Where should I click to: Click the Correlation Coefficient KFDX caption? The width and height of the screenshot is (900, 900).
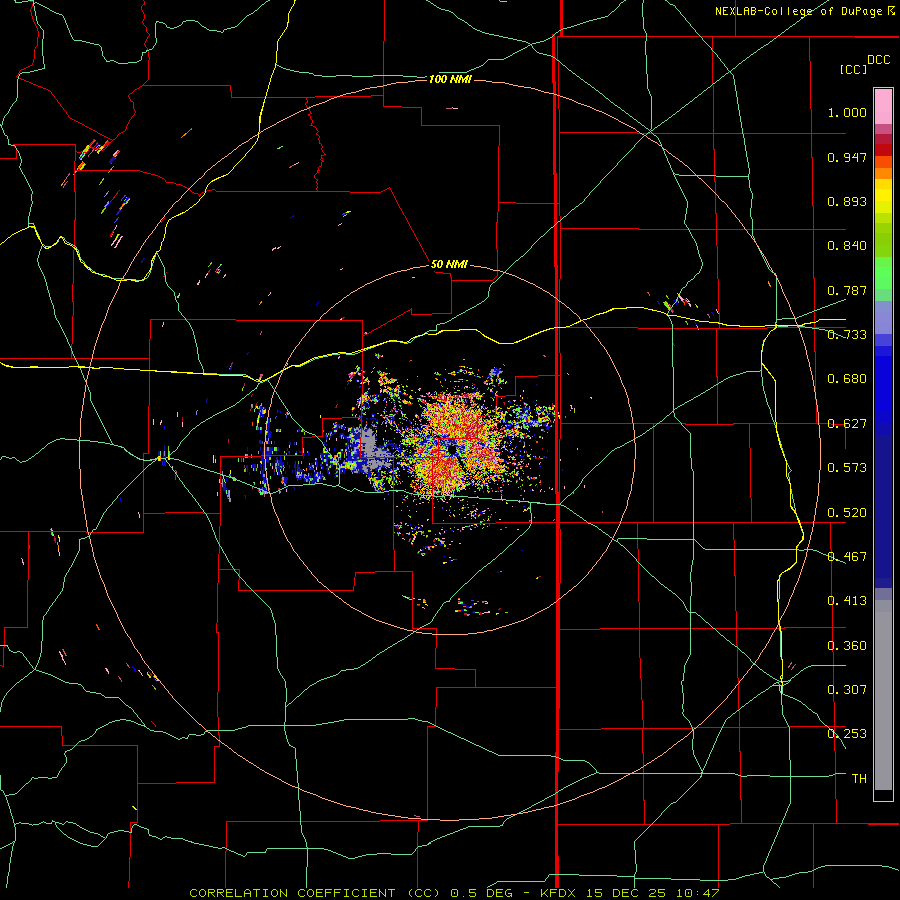(x=454, y=893)
